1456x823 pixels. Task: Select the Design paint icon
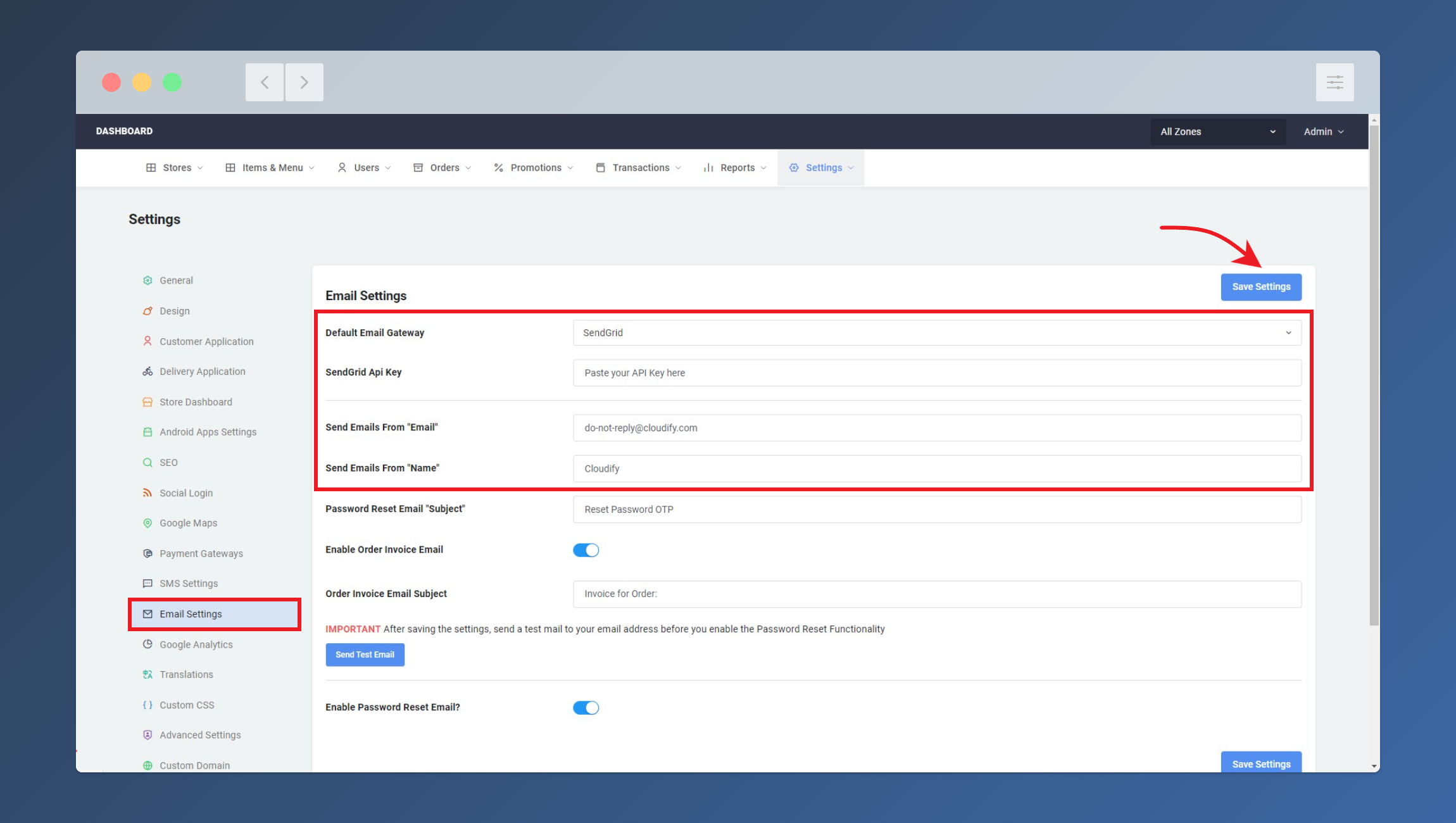[147, 311]
